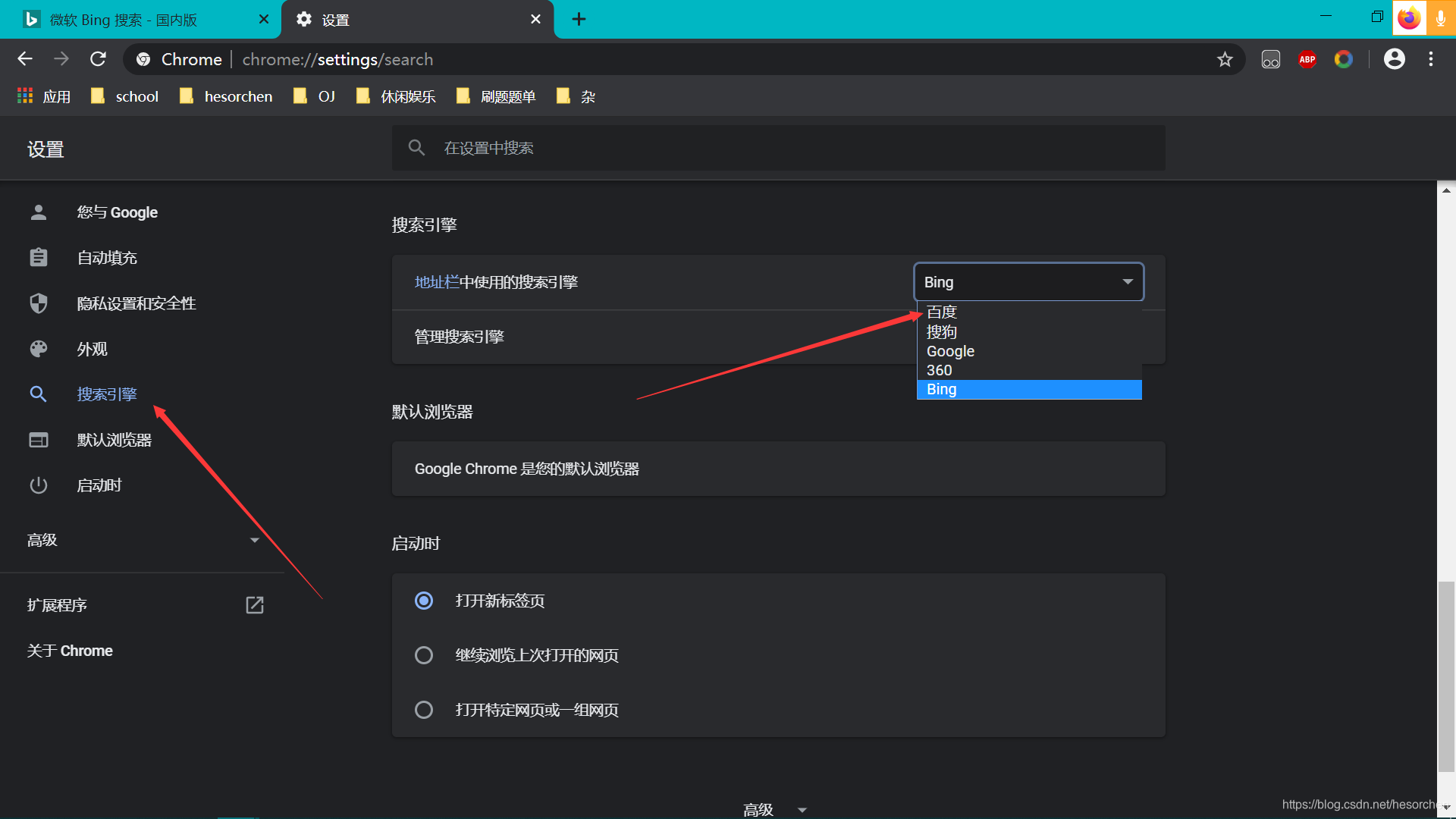Reload the settings page
This screenshot has width=1456, height=819.
click(x=98, y=59)
